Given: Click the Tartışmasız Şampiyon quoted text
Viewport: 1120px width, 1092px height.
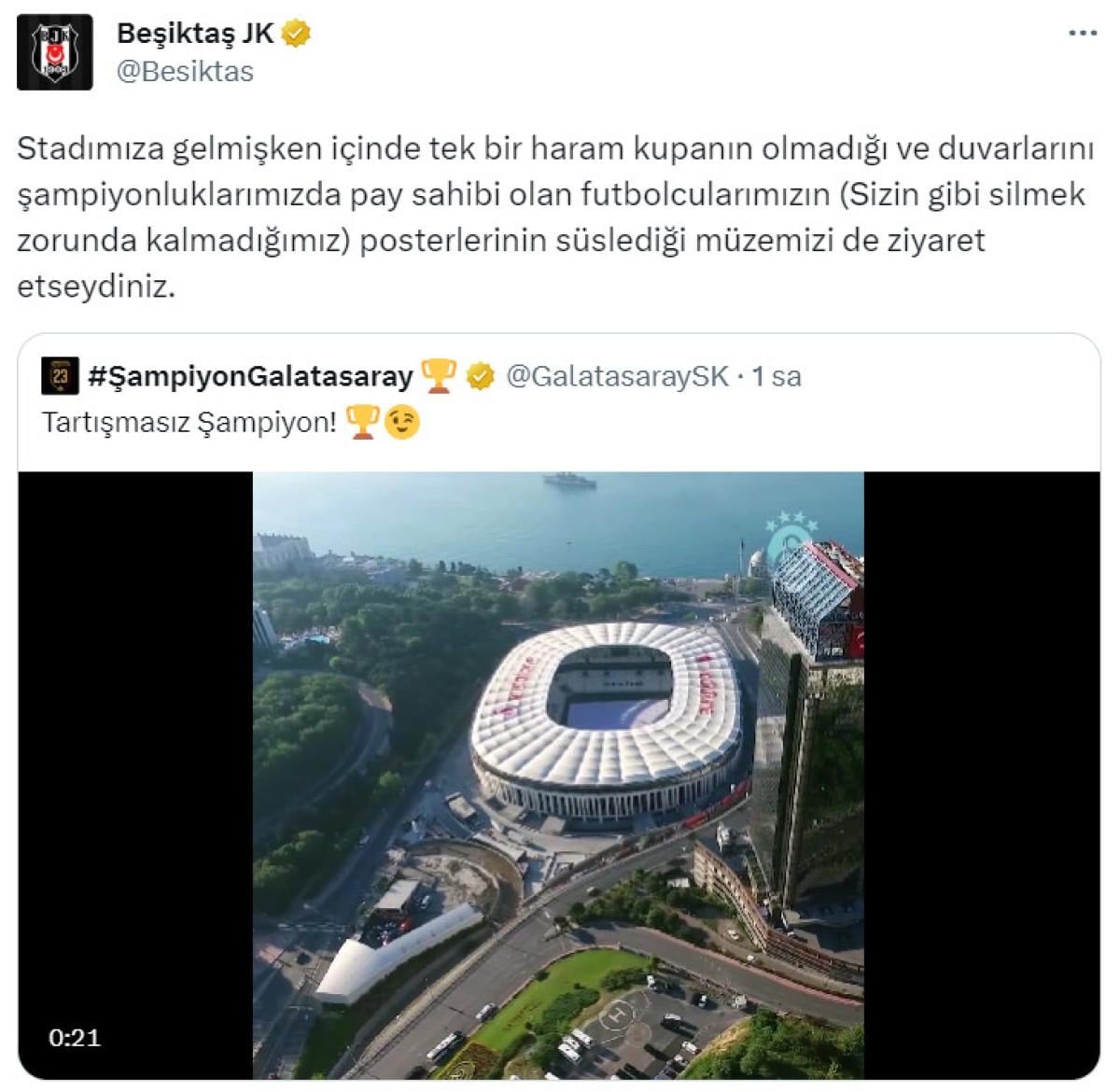Looking at the screenshot, I should [189, 422].
